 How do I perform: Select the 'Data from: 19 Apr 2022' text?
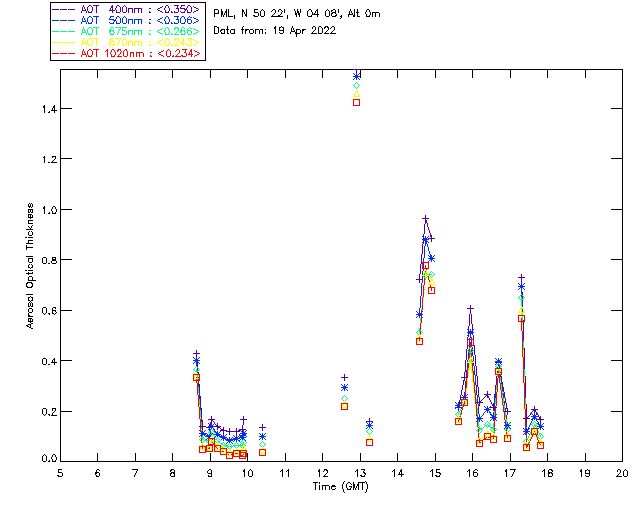(275, 31)
